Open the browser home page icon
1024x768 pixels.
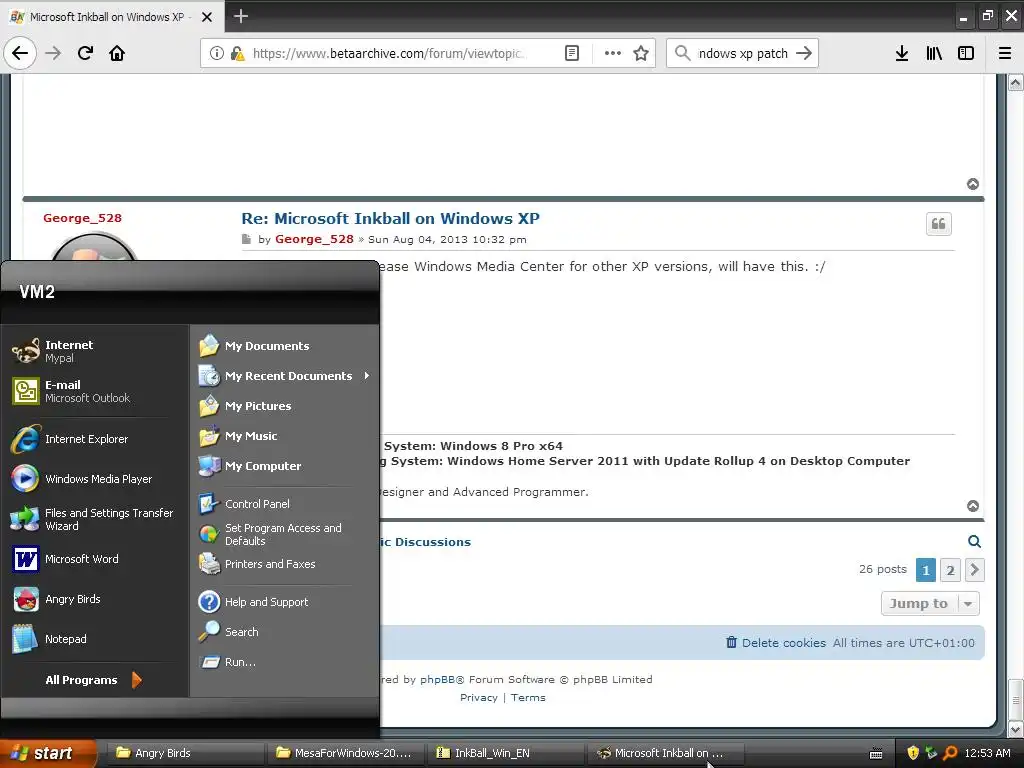click(x=117, y=53)
